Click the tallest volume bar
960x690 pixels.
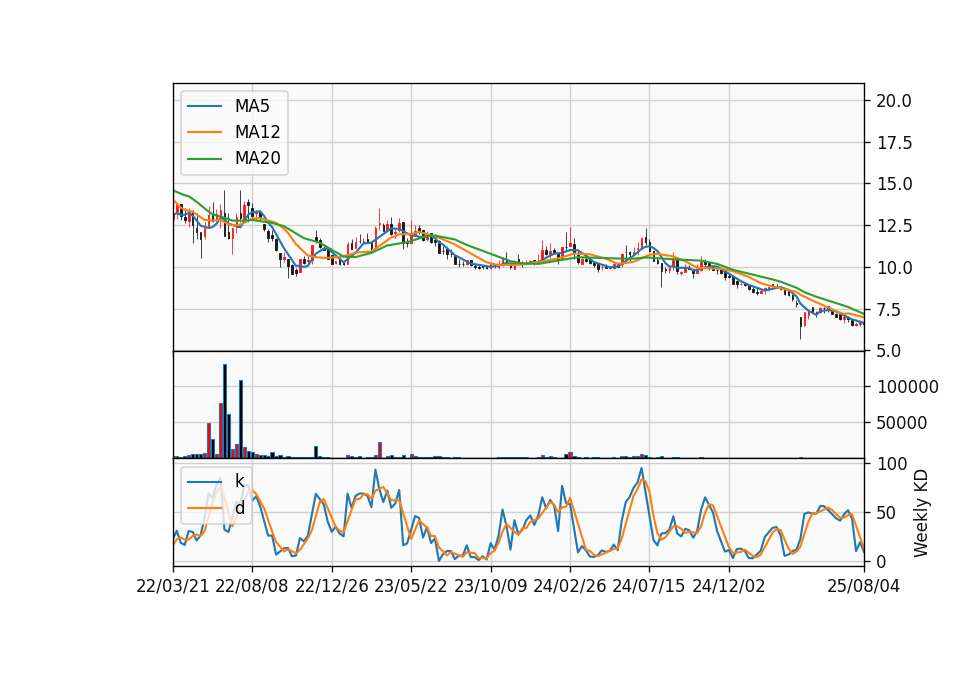(x=225, y=411)
